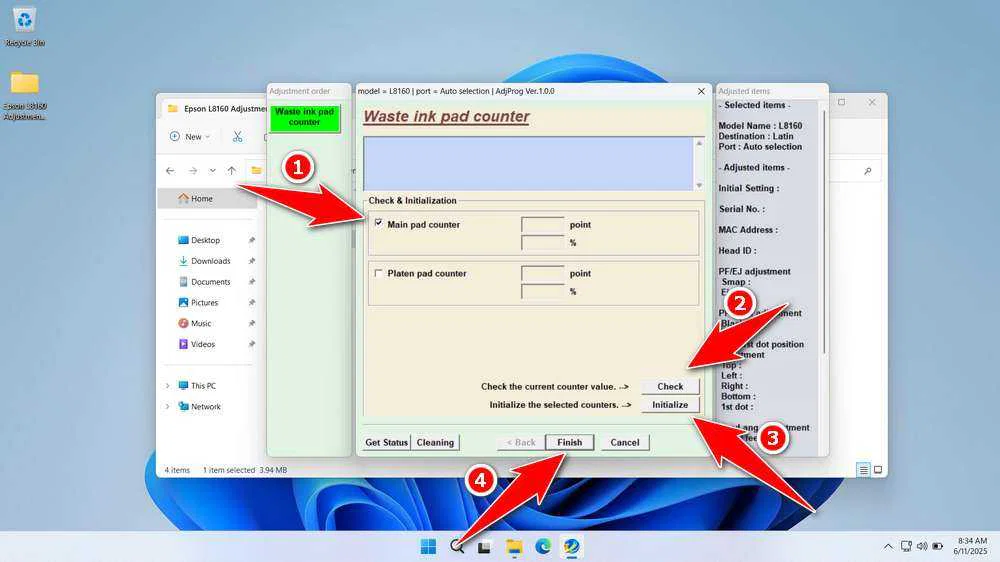Click the Check button for the counter value
This screenshot has height=562, width=1000.
click(x=670, y=386)
